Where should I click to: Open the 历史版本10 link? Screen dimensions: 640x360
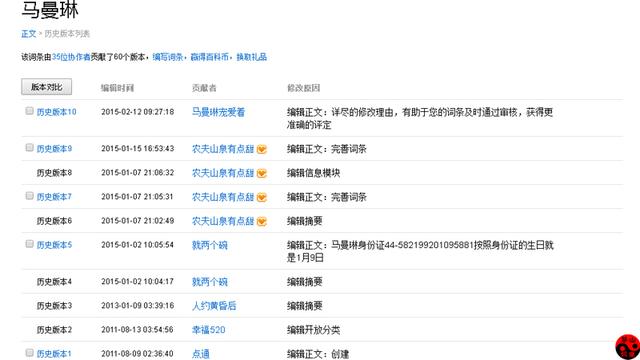pyautogui.click(x=56, y=112)
